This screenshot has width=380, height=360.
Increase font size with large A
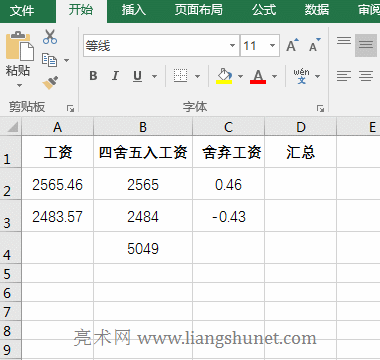(x=292, y=45)
